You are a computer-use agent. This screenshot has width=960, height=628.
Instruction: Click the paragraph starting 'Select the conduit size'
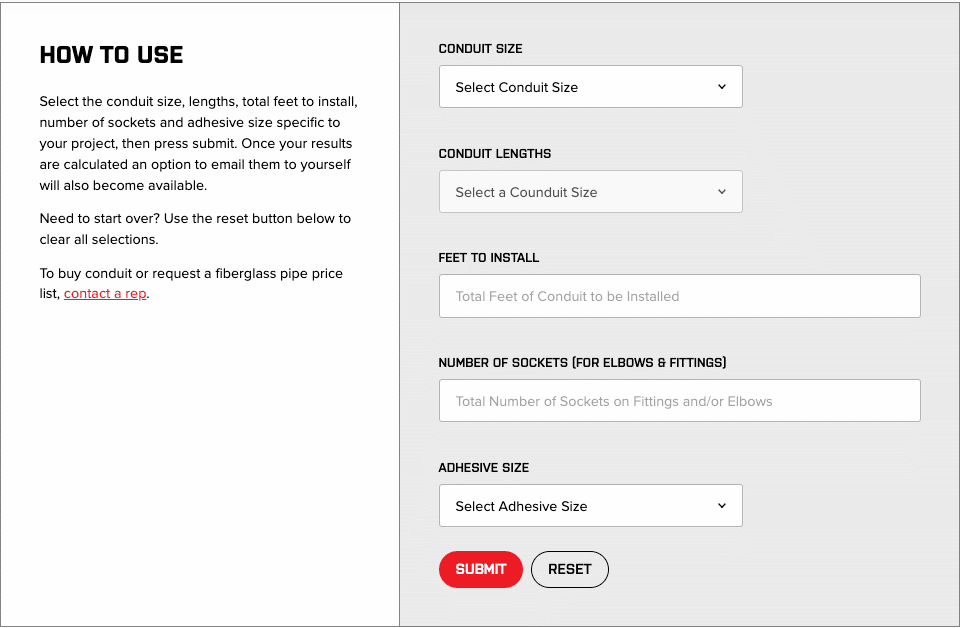[x=198, y=144]
